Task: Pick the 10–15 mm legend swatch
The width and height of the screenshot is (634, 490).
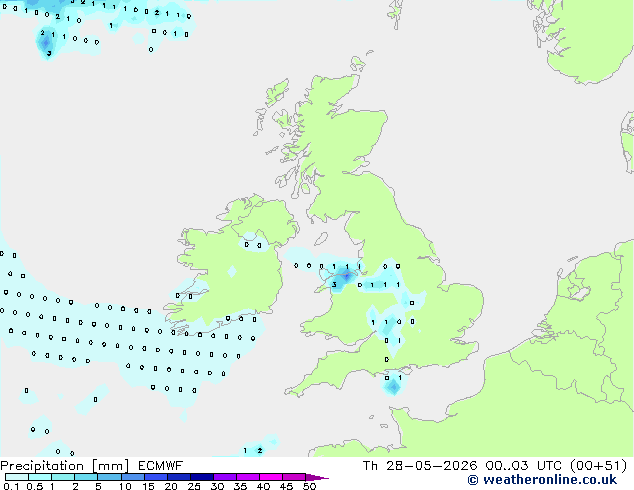Action: click(x=132, y=477)
